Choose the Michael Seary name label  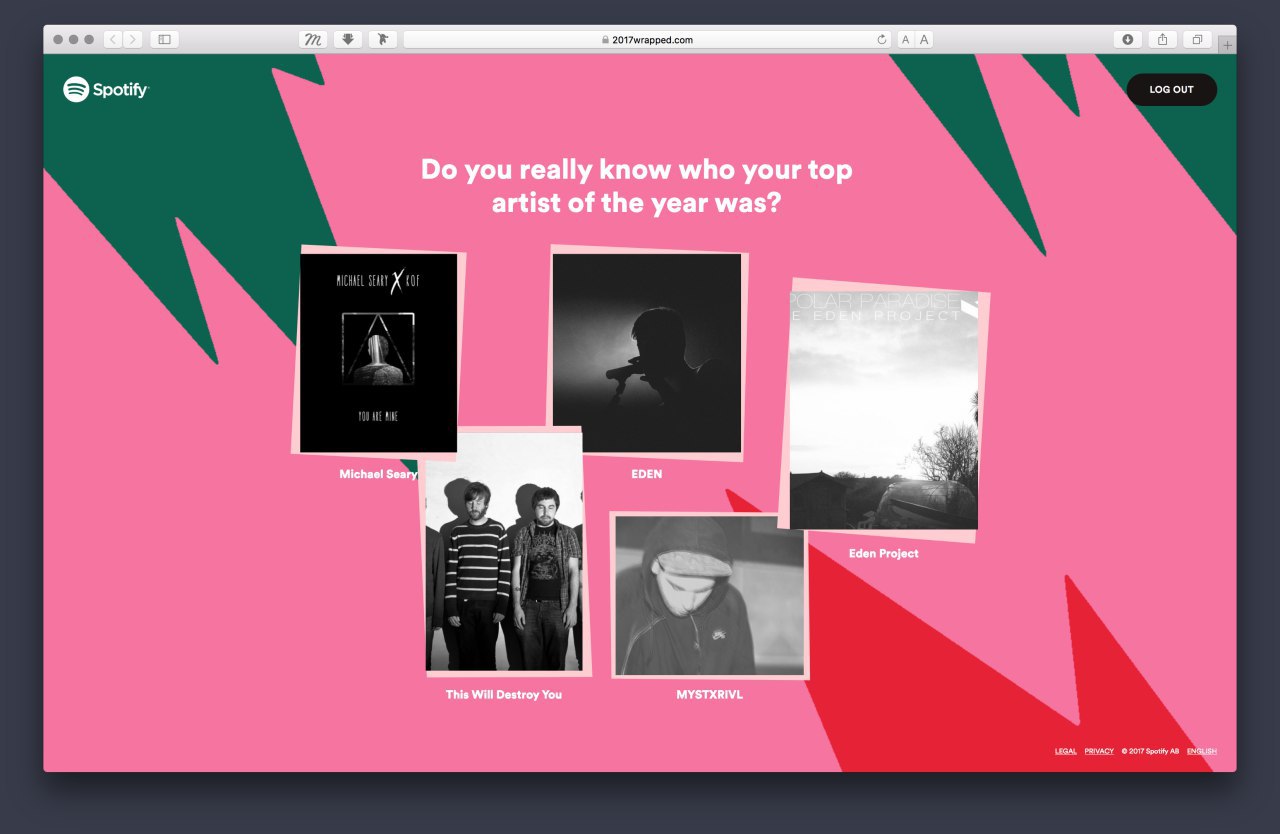[378, 474]
